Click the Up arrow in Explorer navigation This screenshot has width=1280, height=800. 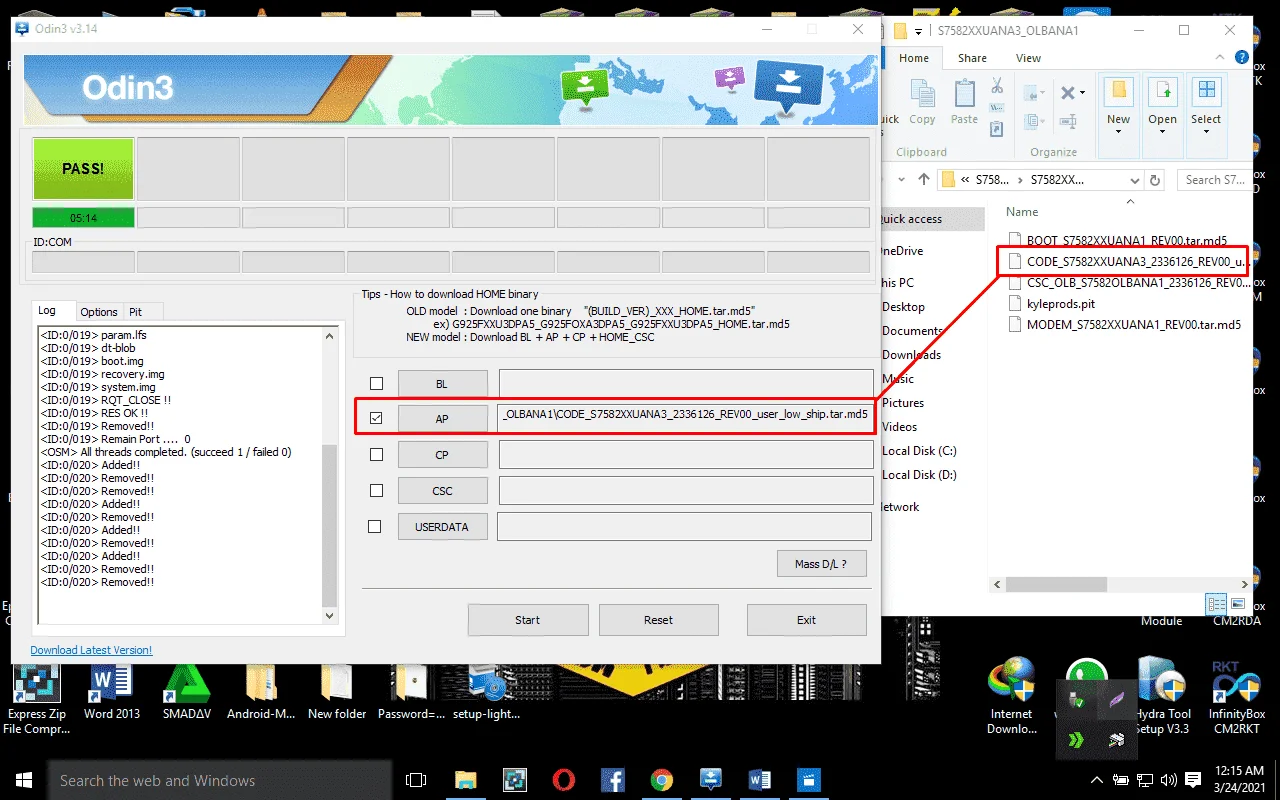[924, 180]
